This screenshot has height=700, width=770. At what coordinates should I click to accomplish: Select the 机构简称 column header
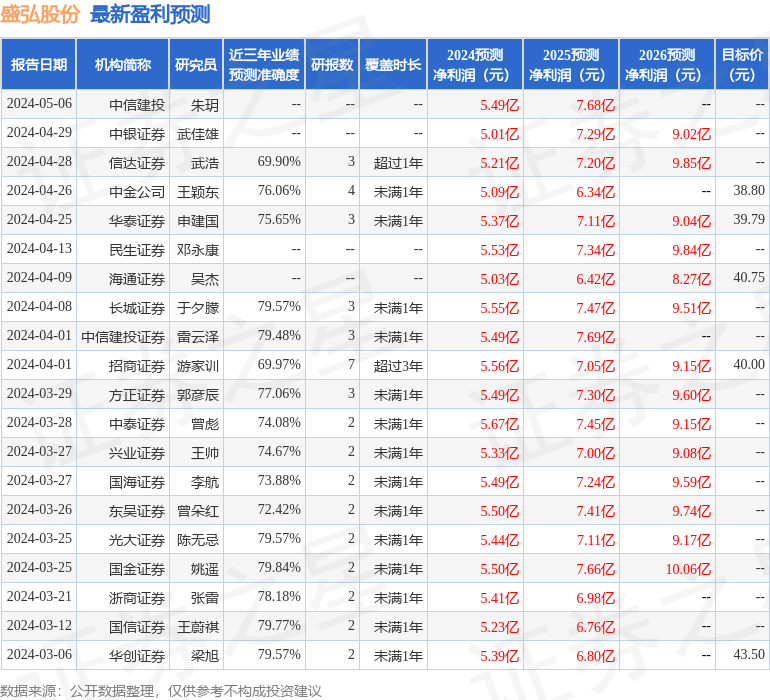[123, 64]
